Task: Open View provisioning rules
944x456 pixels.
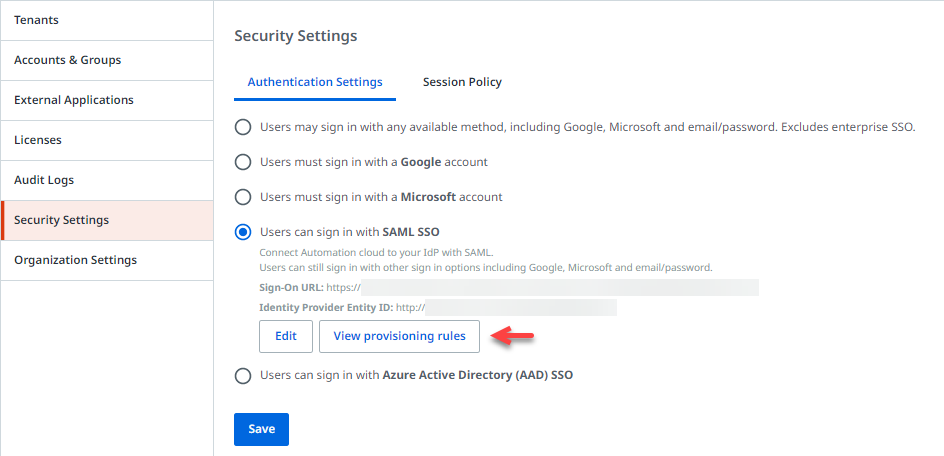Action: pyautogui.click(x=399, y=336)
